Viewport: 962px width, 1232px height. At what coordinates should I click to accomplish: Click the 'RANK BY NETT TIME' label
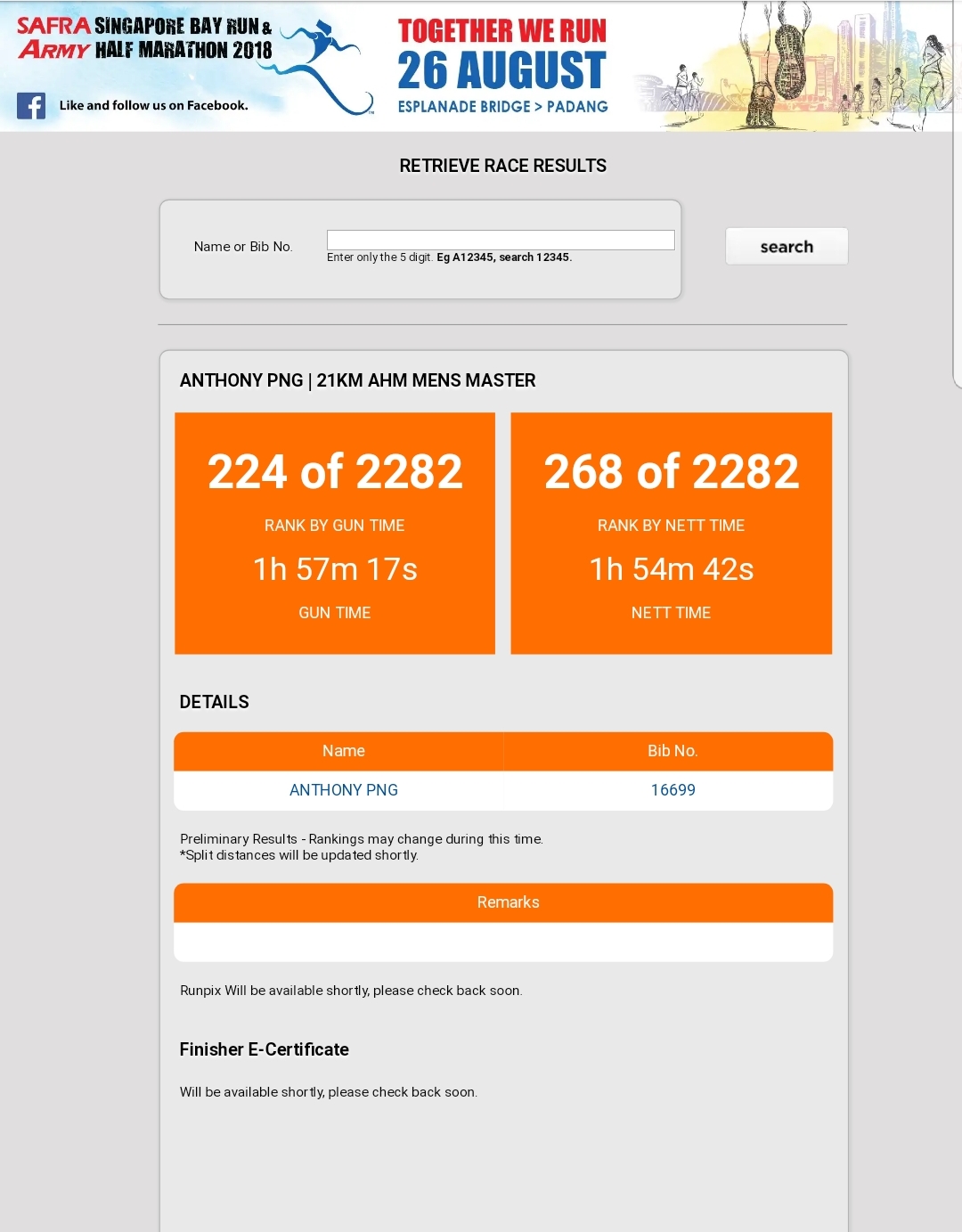(671, 526)
